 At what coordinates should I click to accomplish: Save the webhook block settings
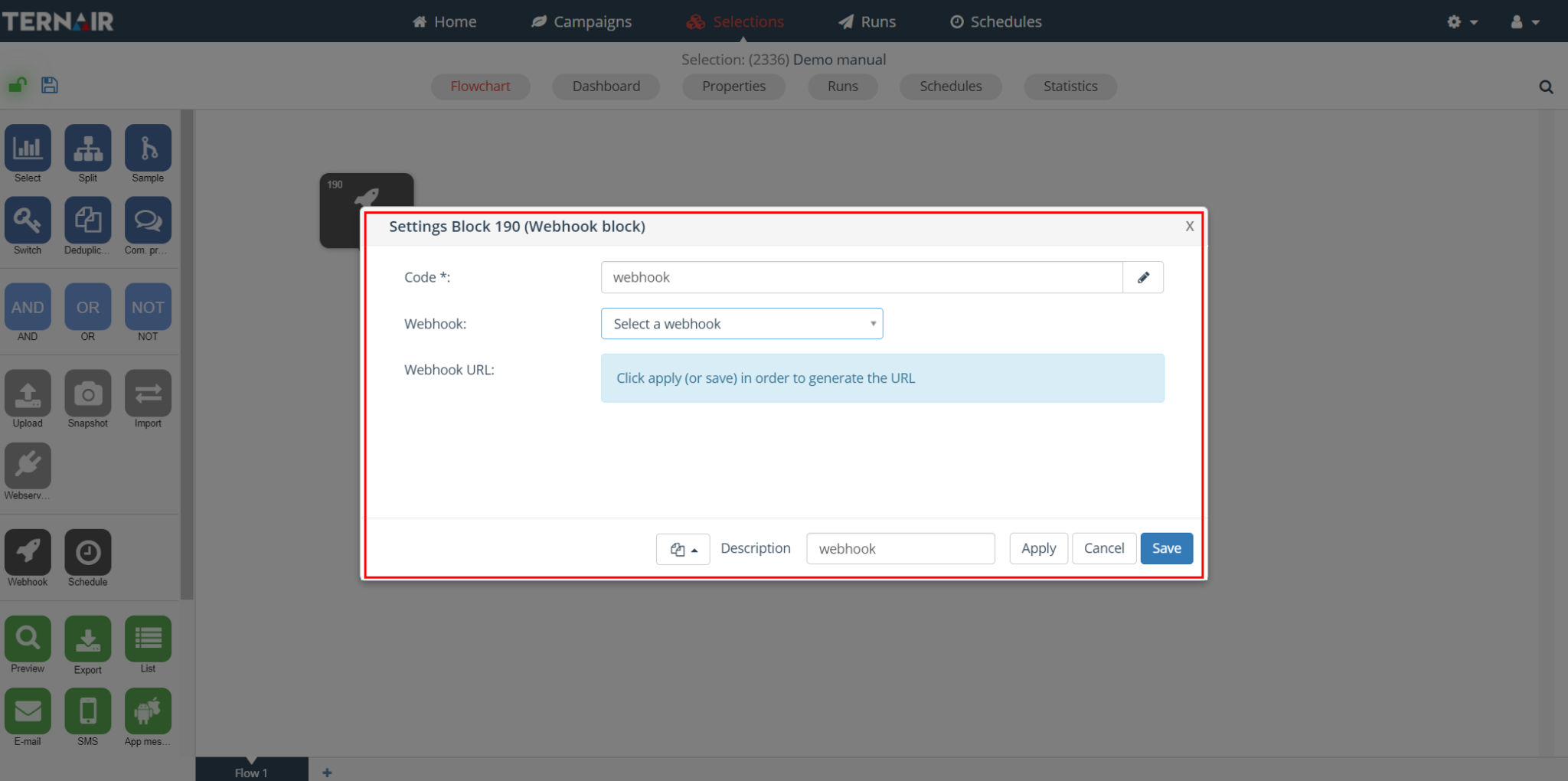point(1167,548)
